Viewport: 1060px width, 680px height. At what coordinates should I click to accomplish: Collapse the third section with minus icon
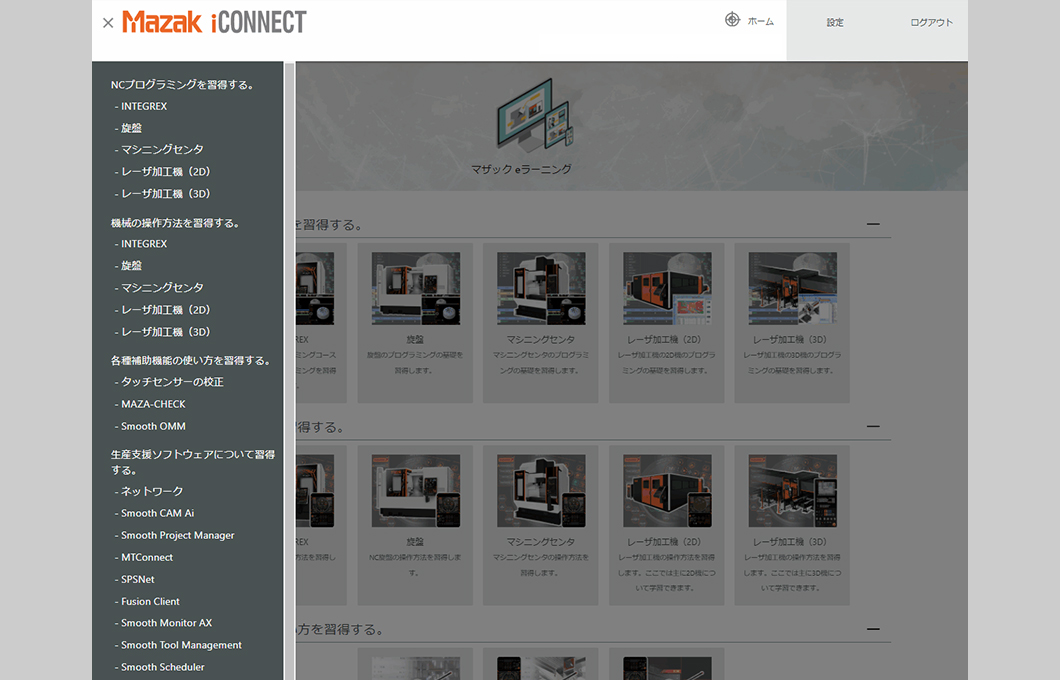[873, 629]
